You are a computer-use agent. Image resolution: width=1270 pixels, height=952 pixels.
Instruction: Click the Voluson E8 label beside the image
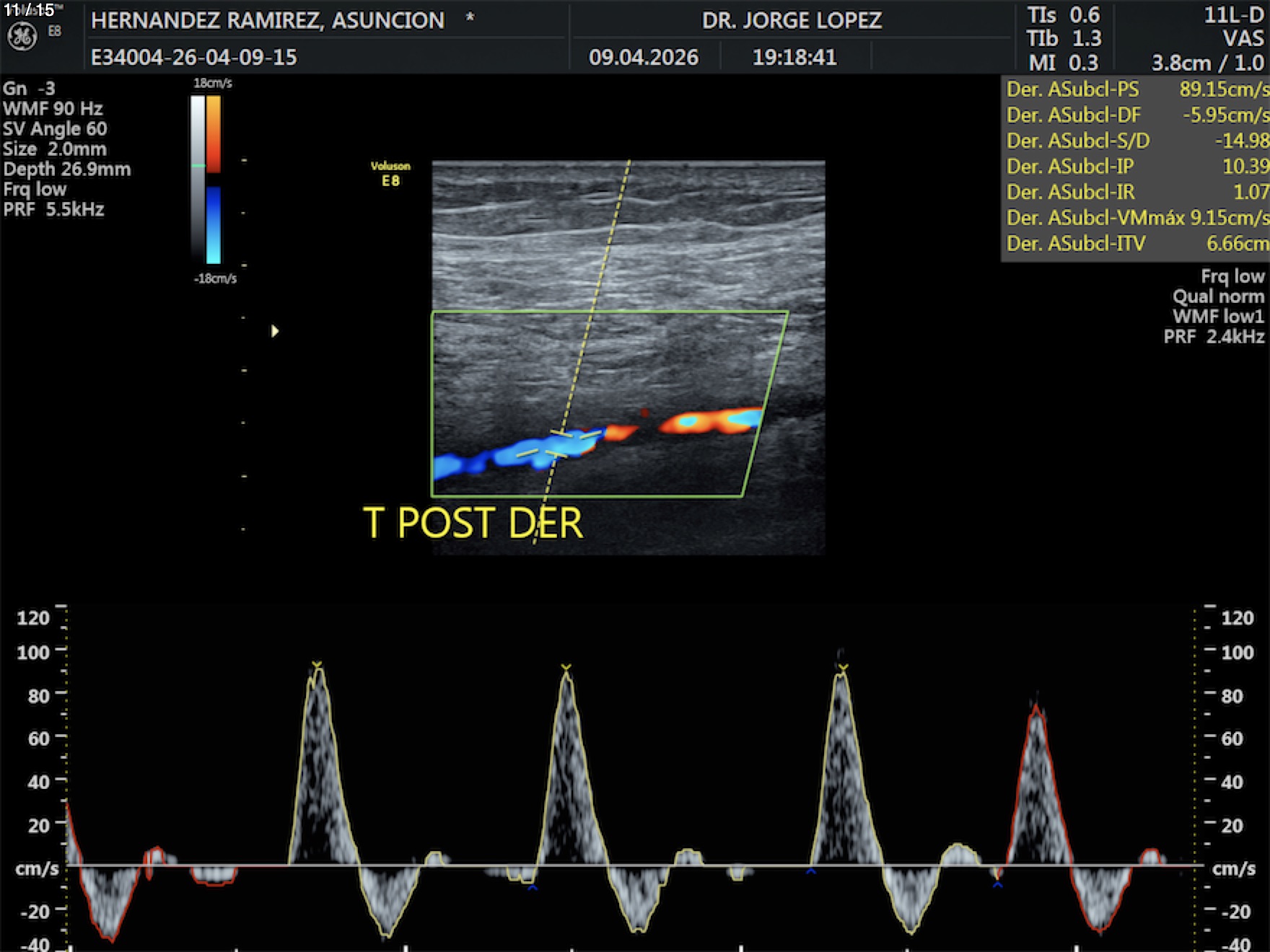click(x=390, y=174)
